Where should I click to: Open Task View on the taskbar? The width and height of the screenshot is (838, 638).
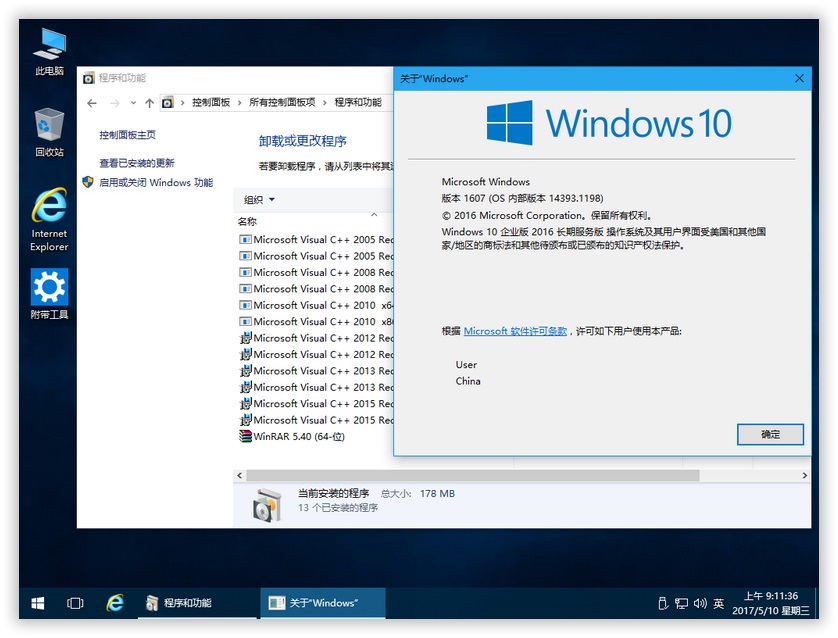(75, 603)
